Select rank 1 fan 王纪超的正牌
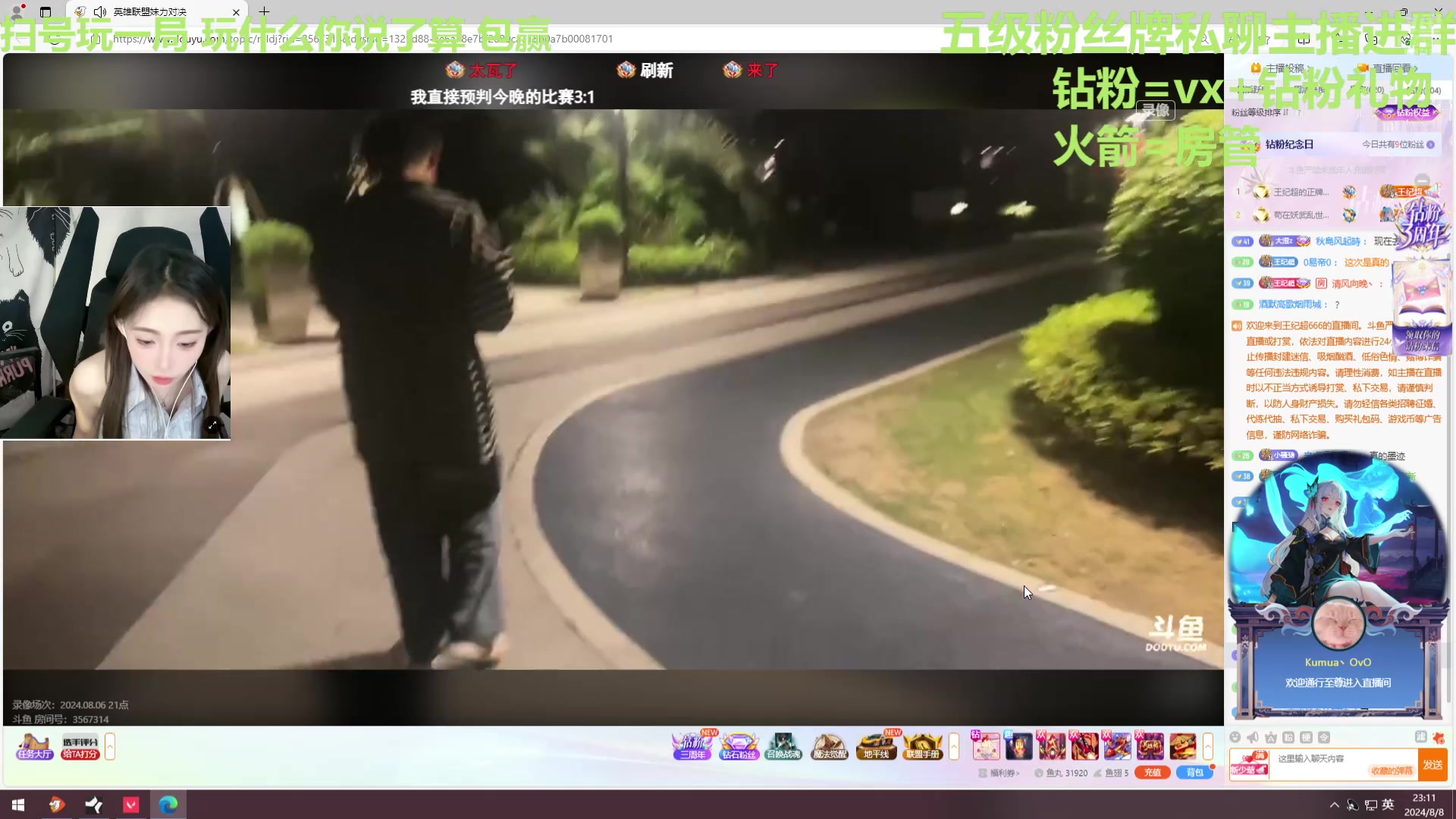 [1301, 192]
